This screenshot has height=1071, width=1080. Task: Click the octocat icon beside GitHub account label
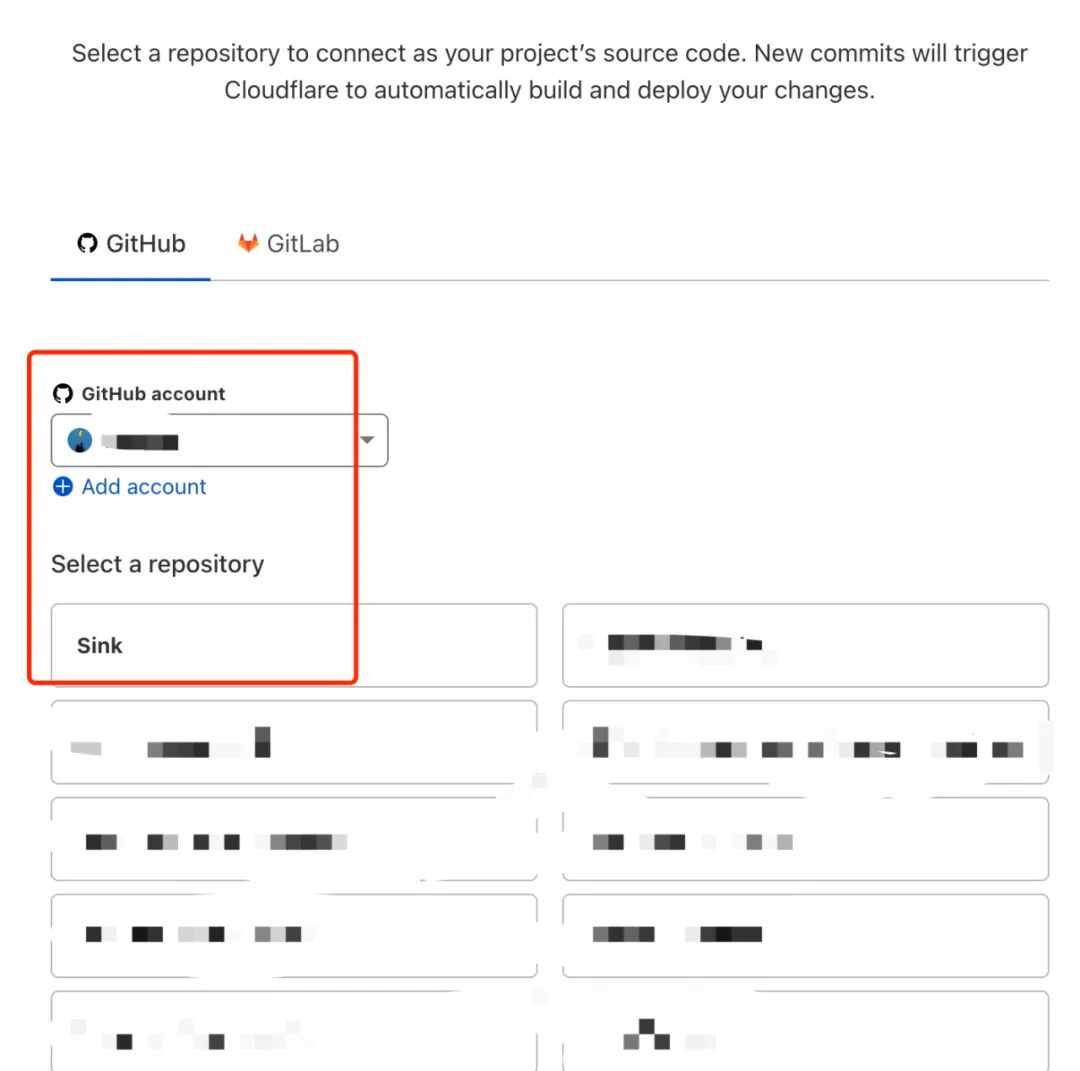click(x=63, y=393)
